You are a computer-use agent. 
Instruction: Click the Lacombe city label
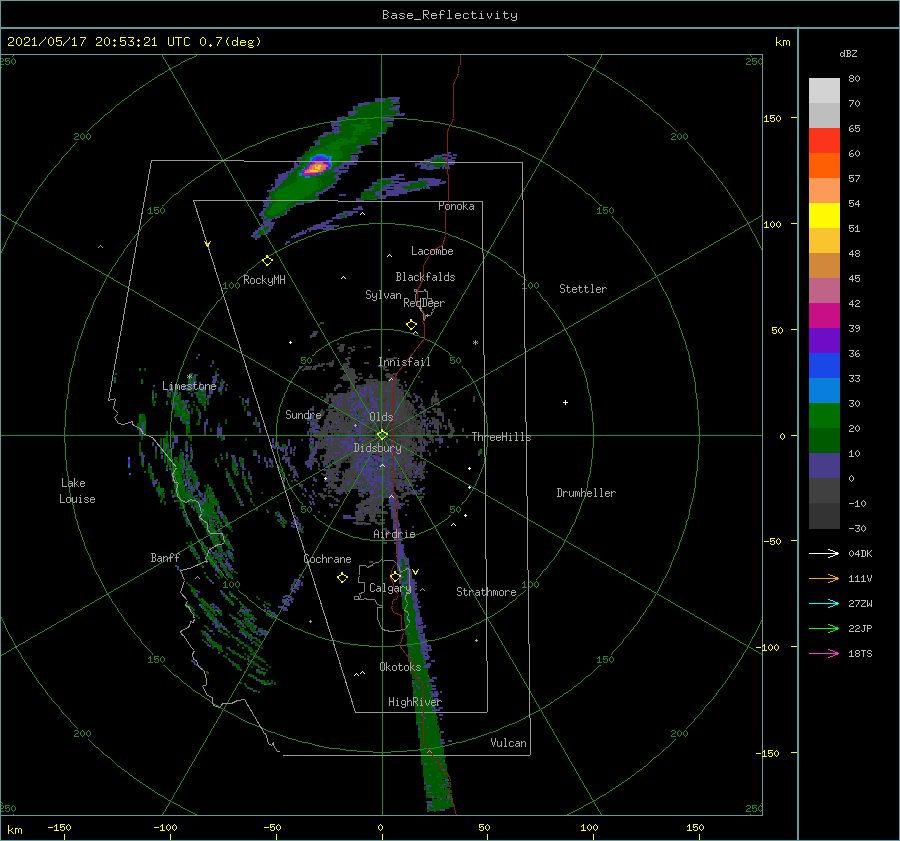432,251
